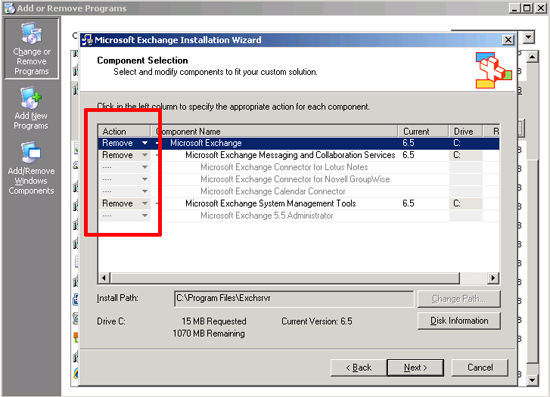Viewport: 550px width, 397px height.
Task: Click the Back button
Action: 358,368
